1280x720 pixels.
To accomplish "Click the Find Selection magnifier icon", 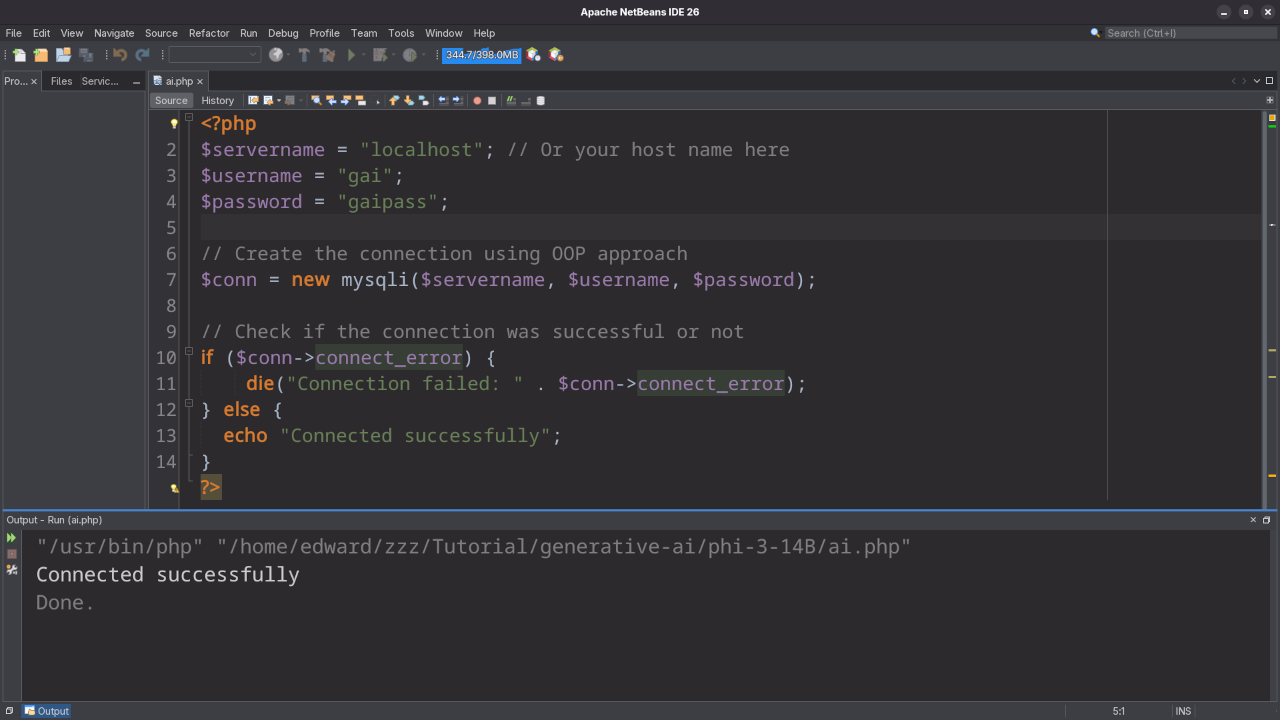I will [x=316, y=100].
